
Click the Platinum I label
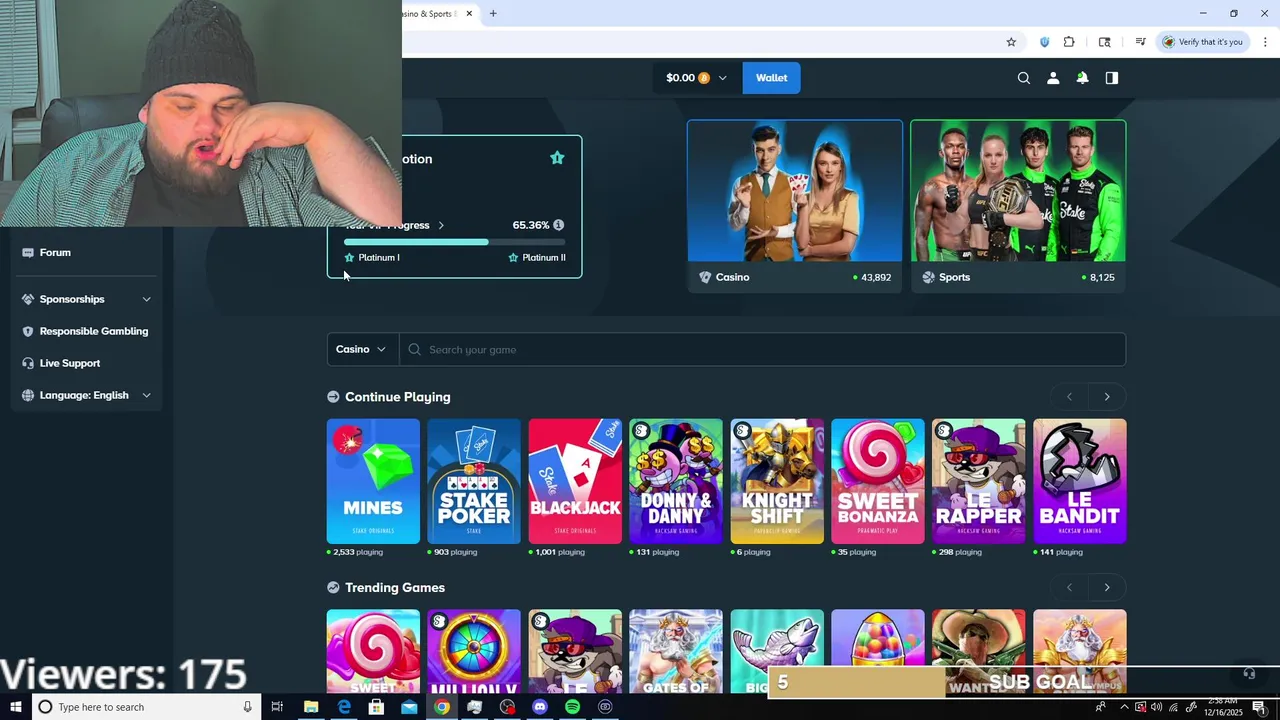coord(379,257)
